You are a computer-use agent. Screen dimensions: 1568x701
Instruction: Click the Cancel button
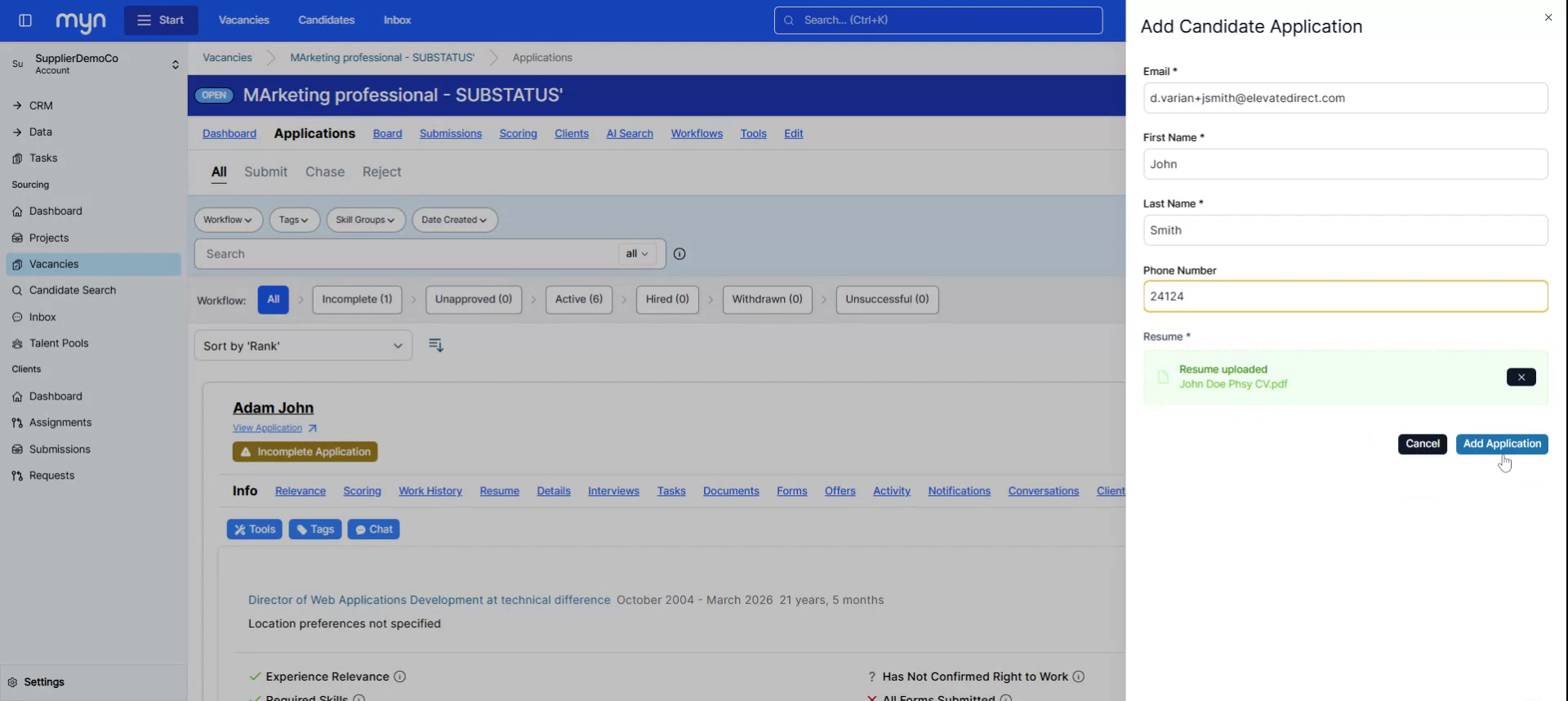coord(1422,444)
